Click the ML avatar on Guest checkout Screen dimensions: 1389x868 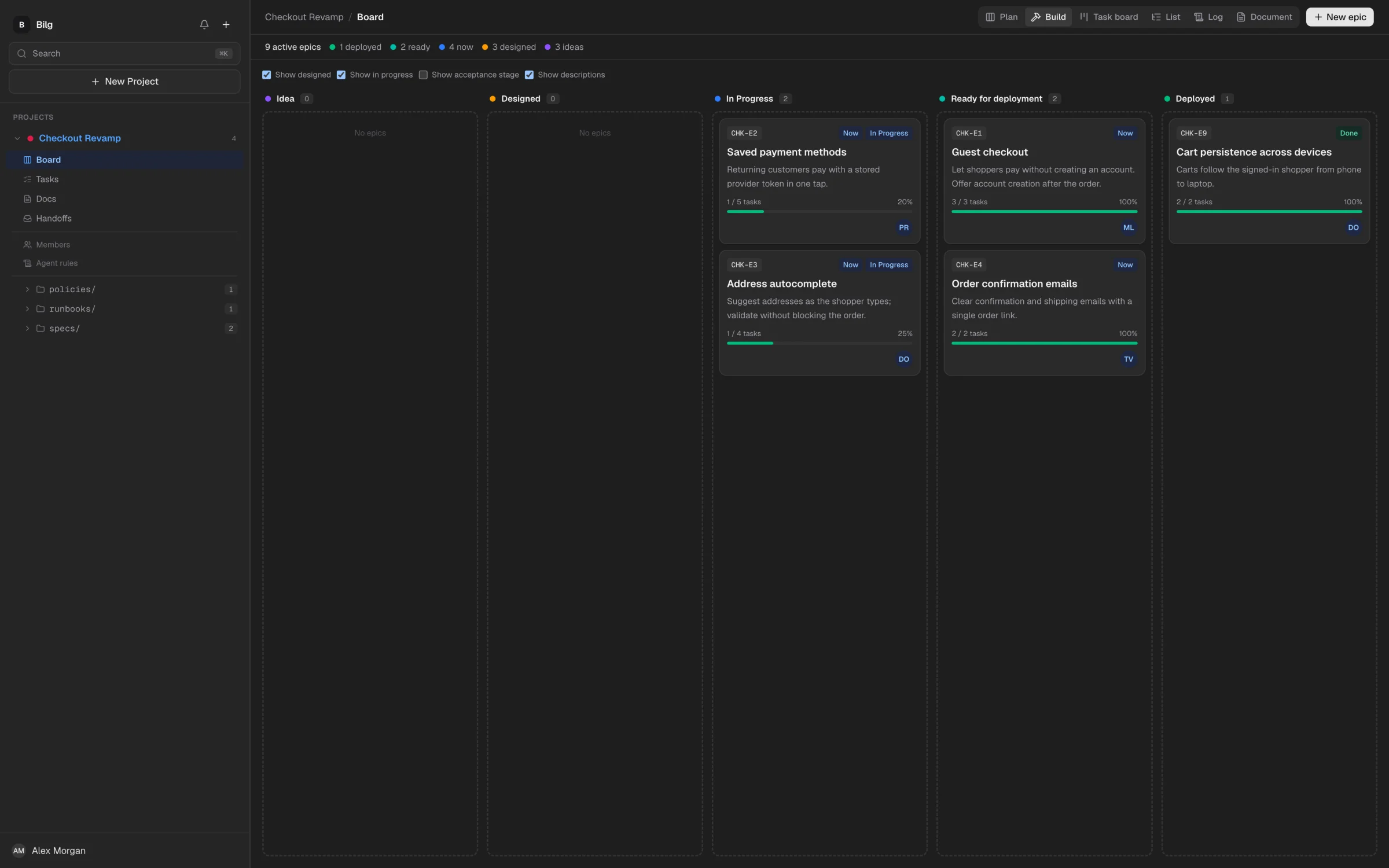[1129, 228]
